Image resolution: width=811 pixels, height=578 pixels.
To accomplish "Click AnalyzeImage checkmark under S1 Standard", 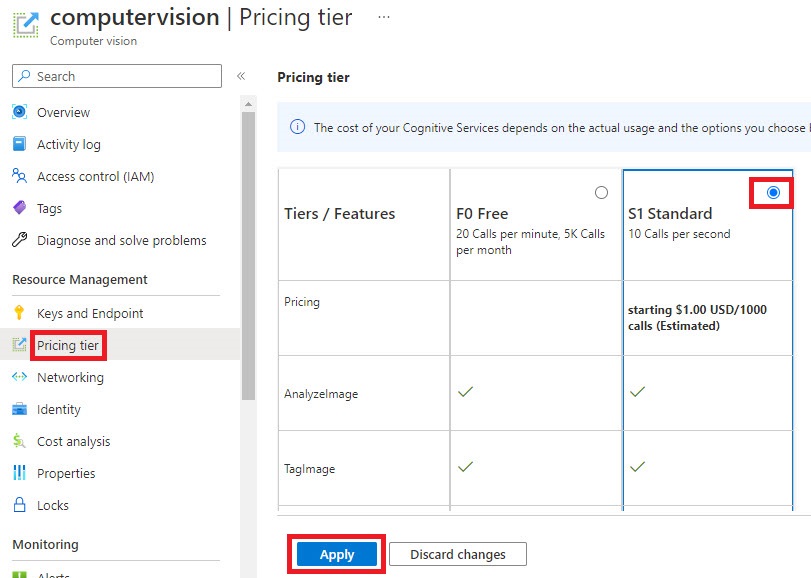I will [637, 391].
